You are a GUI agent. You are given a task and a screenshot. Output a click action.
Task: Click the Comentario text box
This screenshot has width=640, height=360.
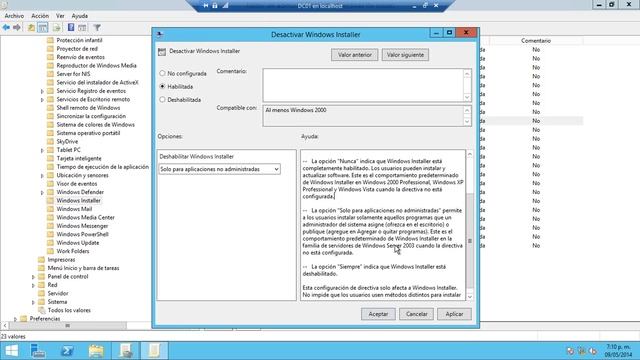[x=363, y=85]
